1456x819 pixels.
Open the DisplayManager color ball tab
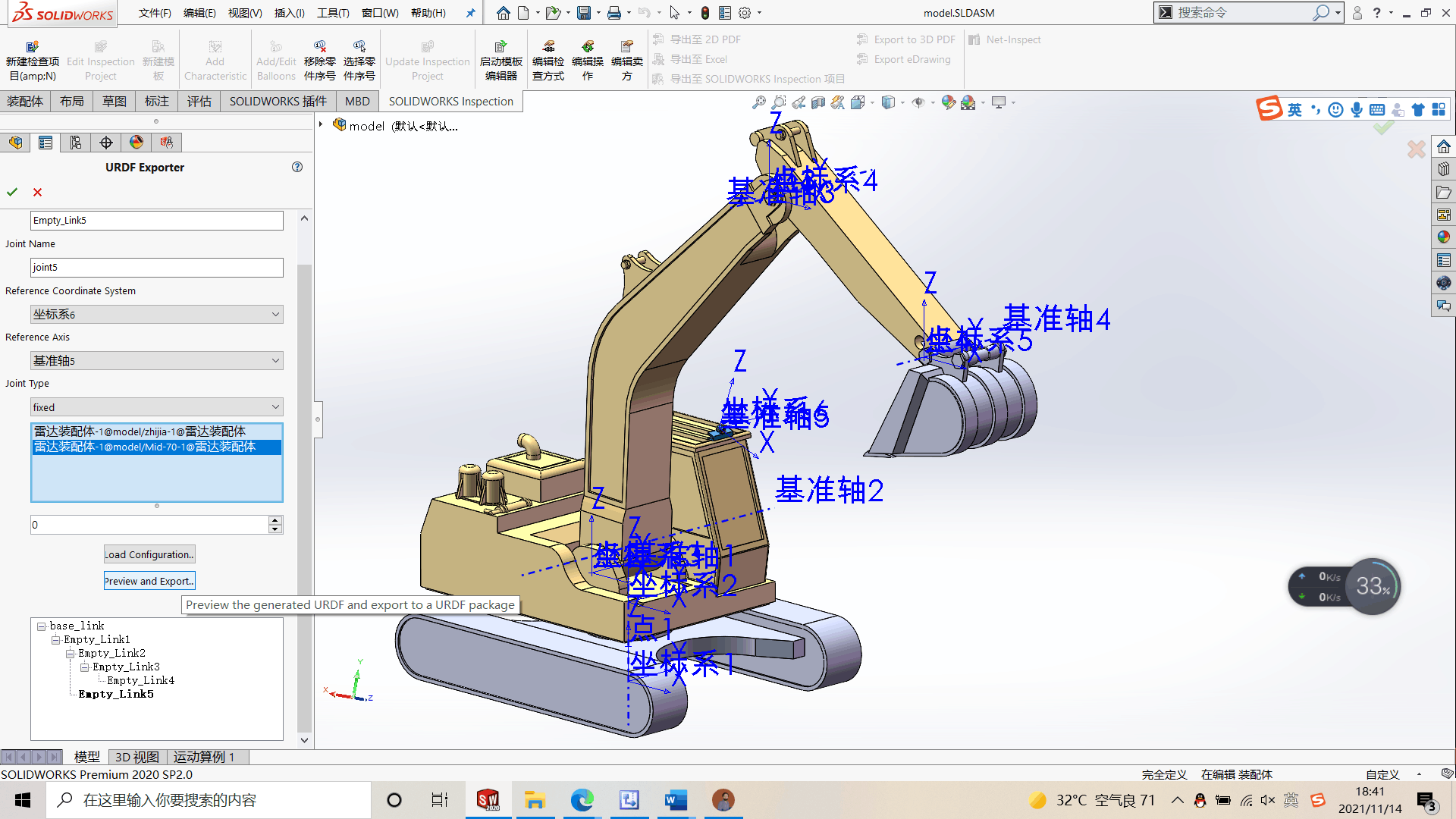pyautogui.click(x=136, y=143)
